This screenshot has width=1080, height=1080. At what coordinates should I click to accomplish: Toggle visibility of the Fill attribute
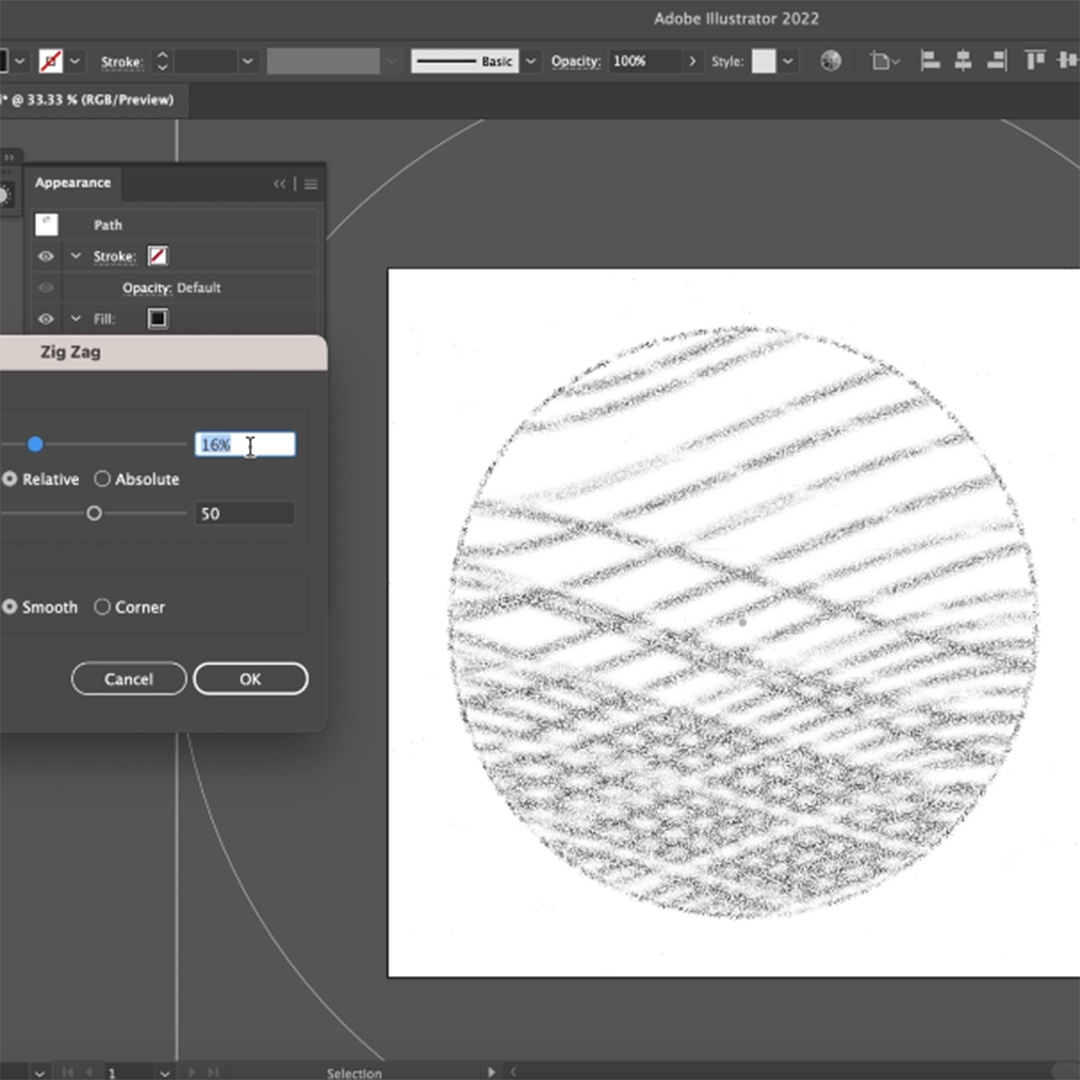(45, 318)
